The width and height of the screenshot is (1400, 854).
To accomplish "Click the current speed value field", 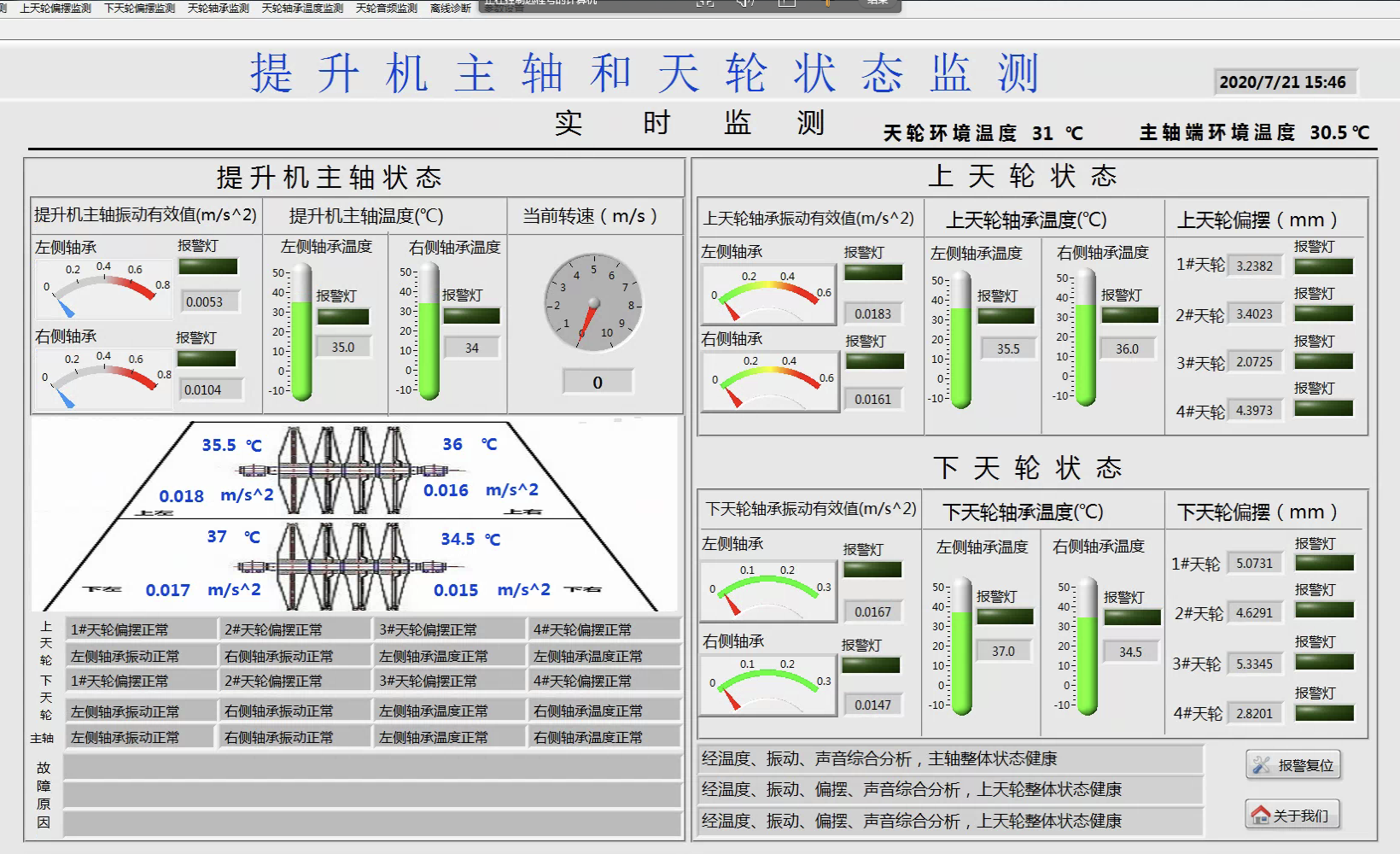I will click(x=598, y=382).
